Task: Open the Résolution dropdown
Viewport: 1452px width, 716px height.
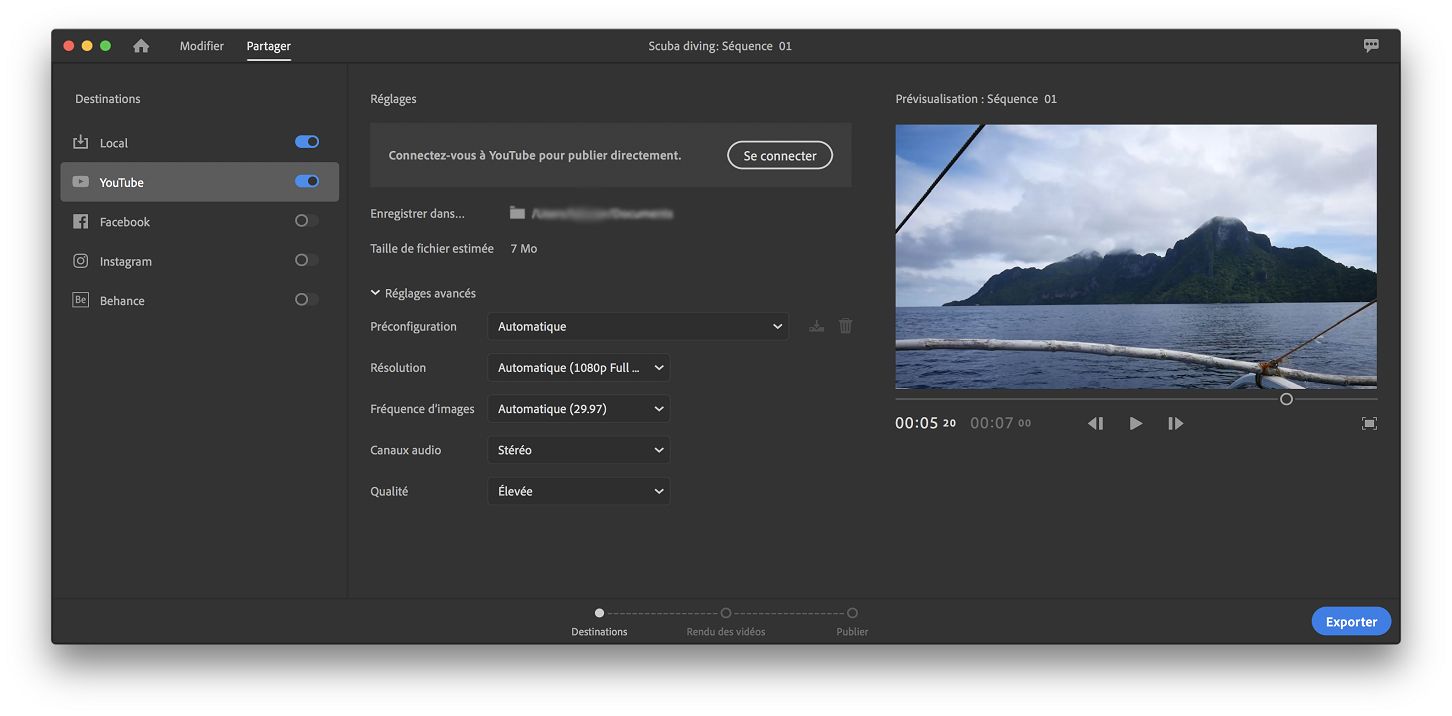Action: click(578, 367)
